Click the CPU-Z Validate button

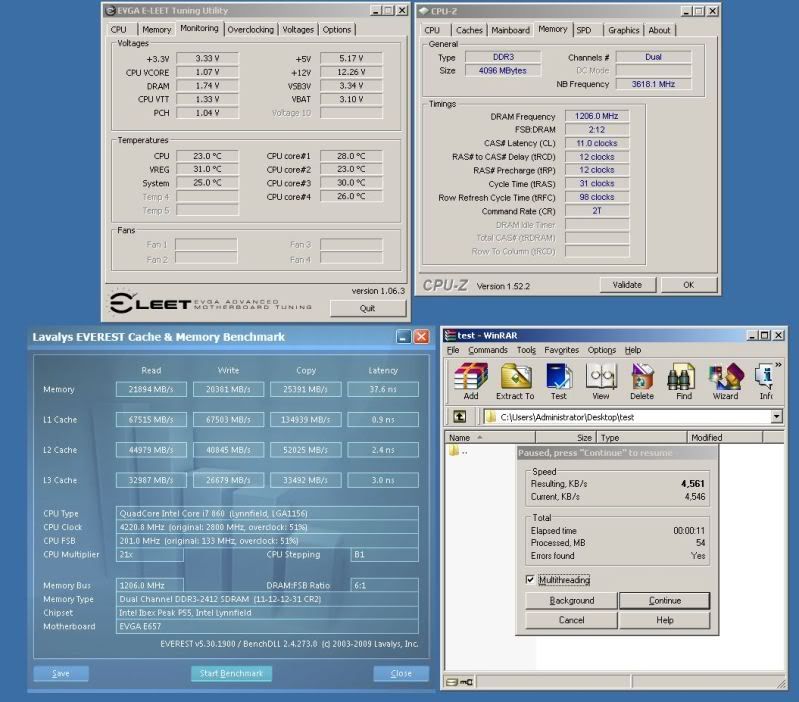click(627, 285)
